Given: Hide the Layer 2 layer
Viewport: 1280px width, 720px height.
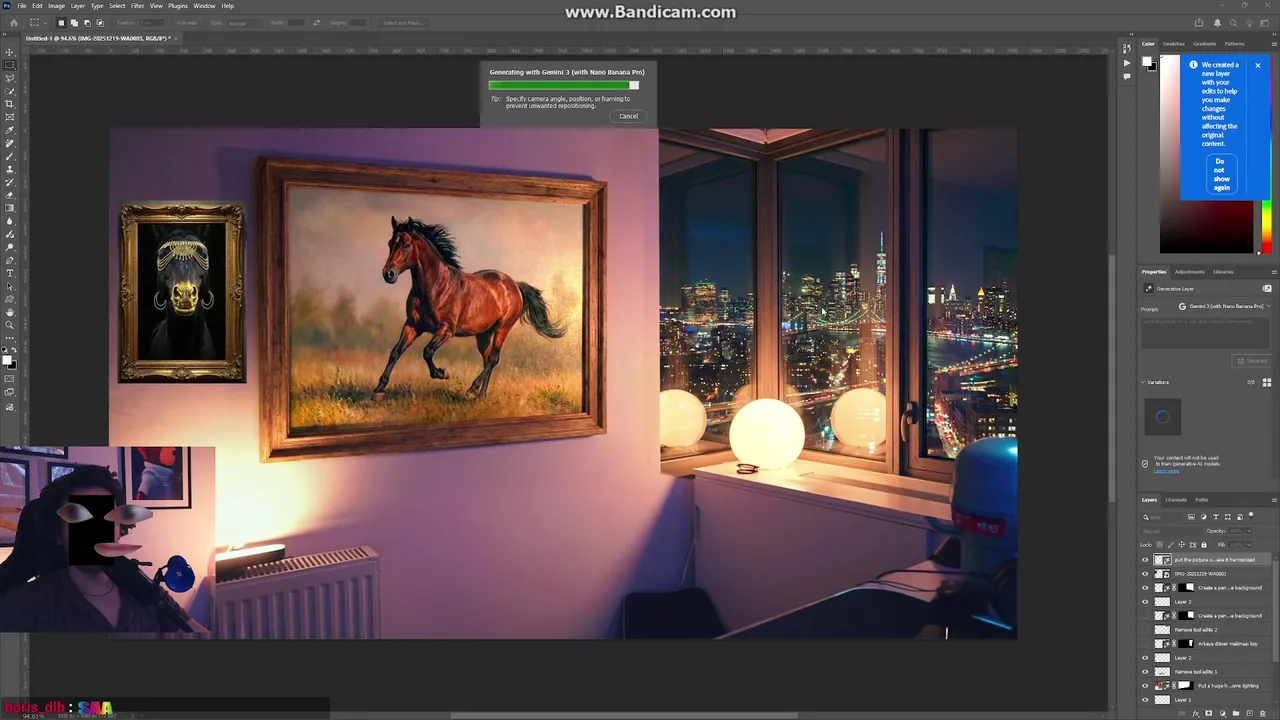Looking at the screenshot, I should (1145, 658).
